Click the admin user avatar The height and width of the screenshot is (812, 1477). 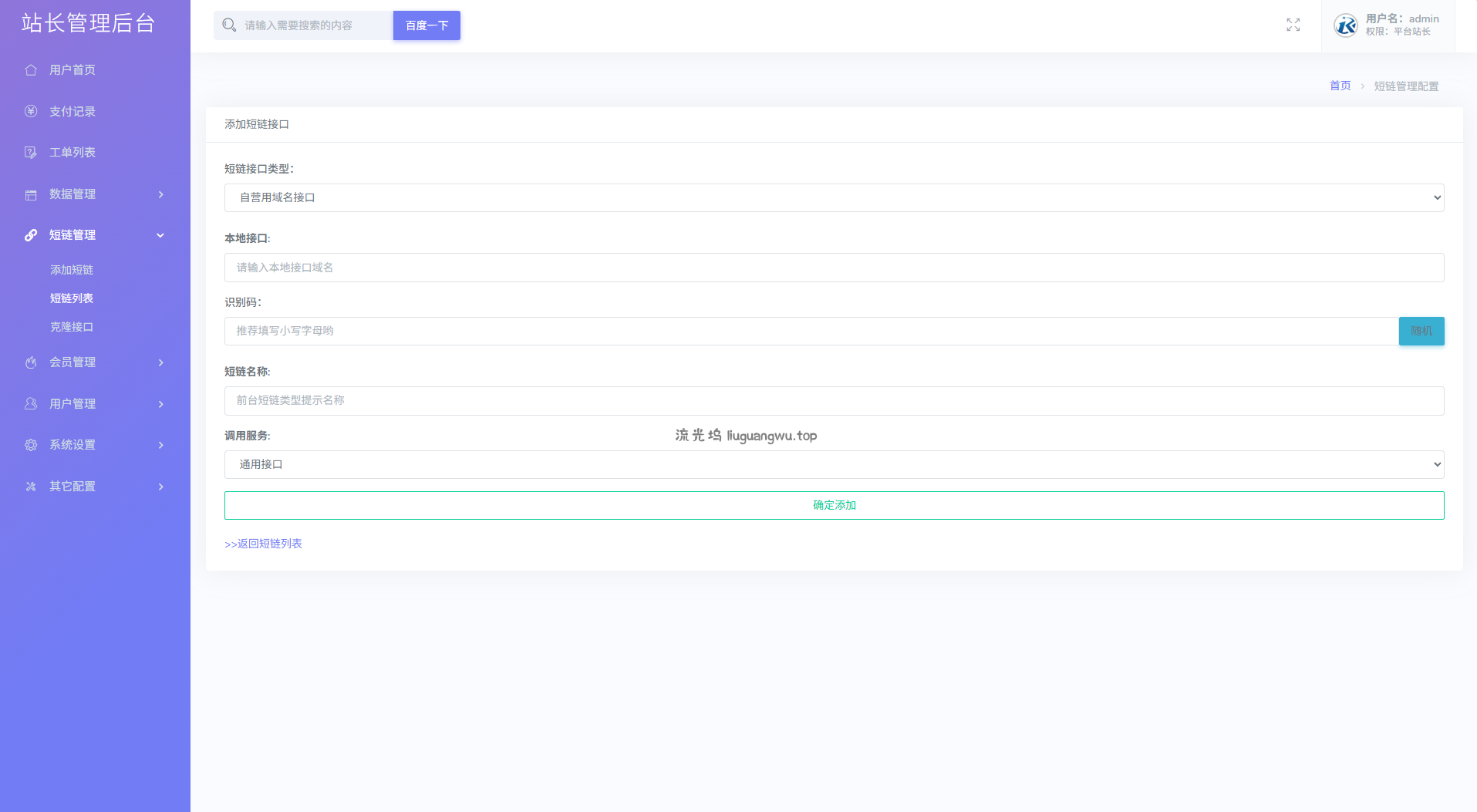1346,25
